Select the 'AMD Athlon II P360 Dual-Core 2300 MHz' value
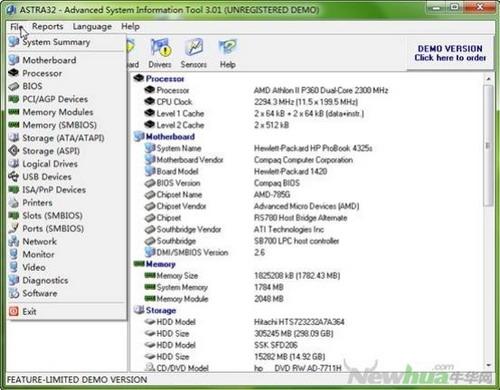 (321, 90)
